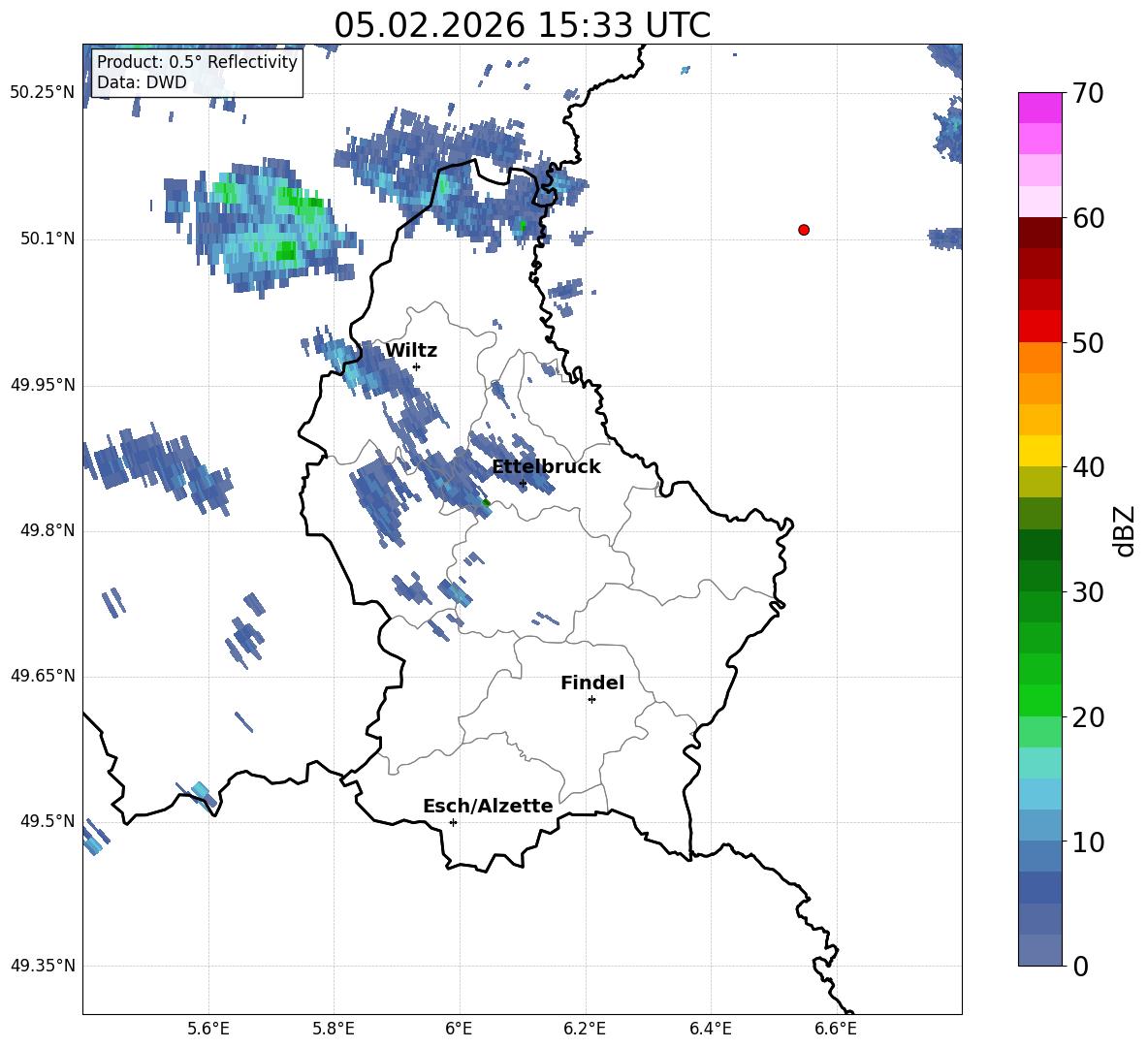Click the 0 dBZ colorbar tick label

point(1080,966)
